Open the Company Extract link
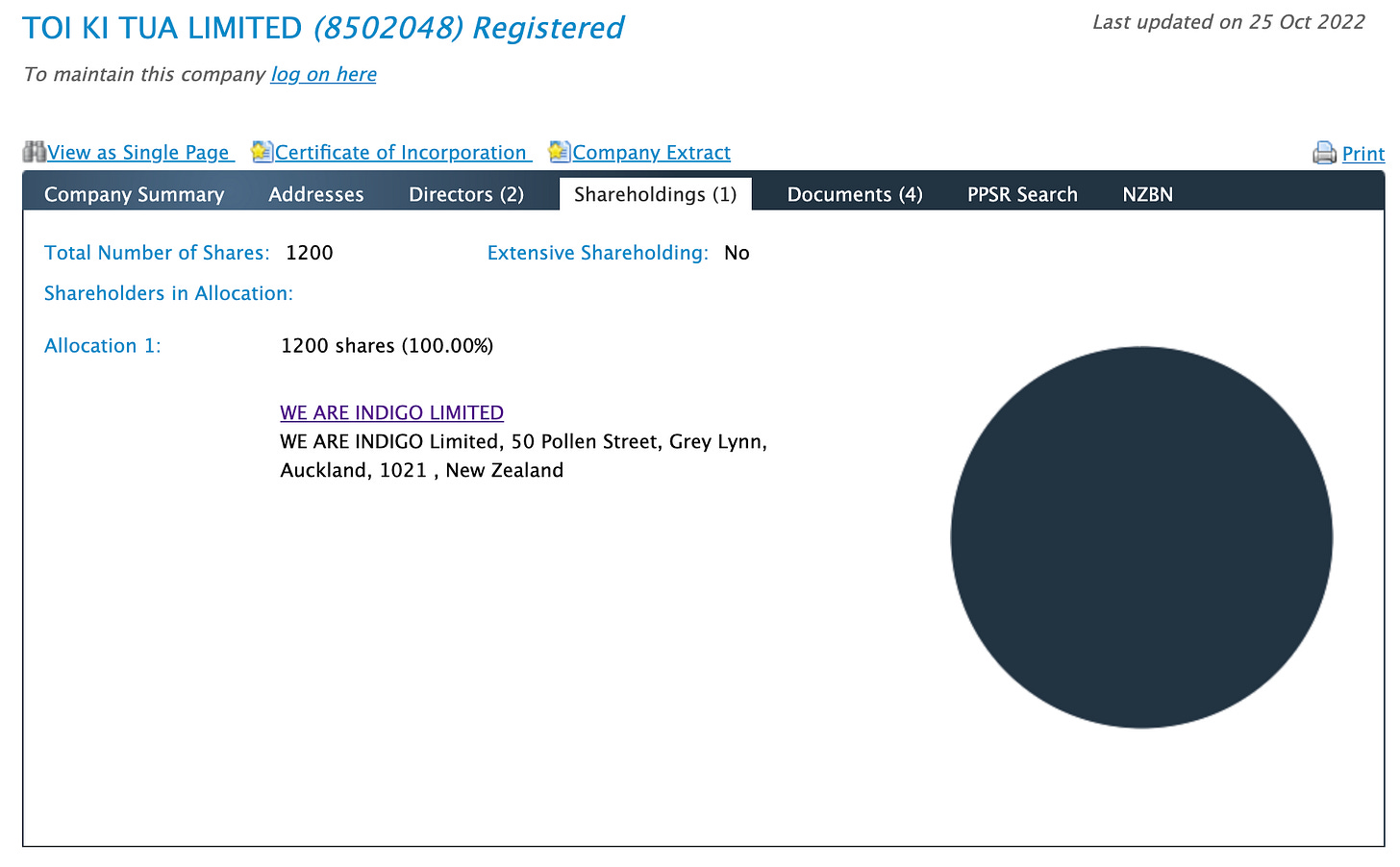The image size is (1400, 867). click(652, 153)
